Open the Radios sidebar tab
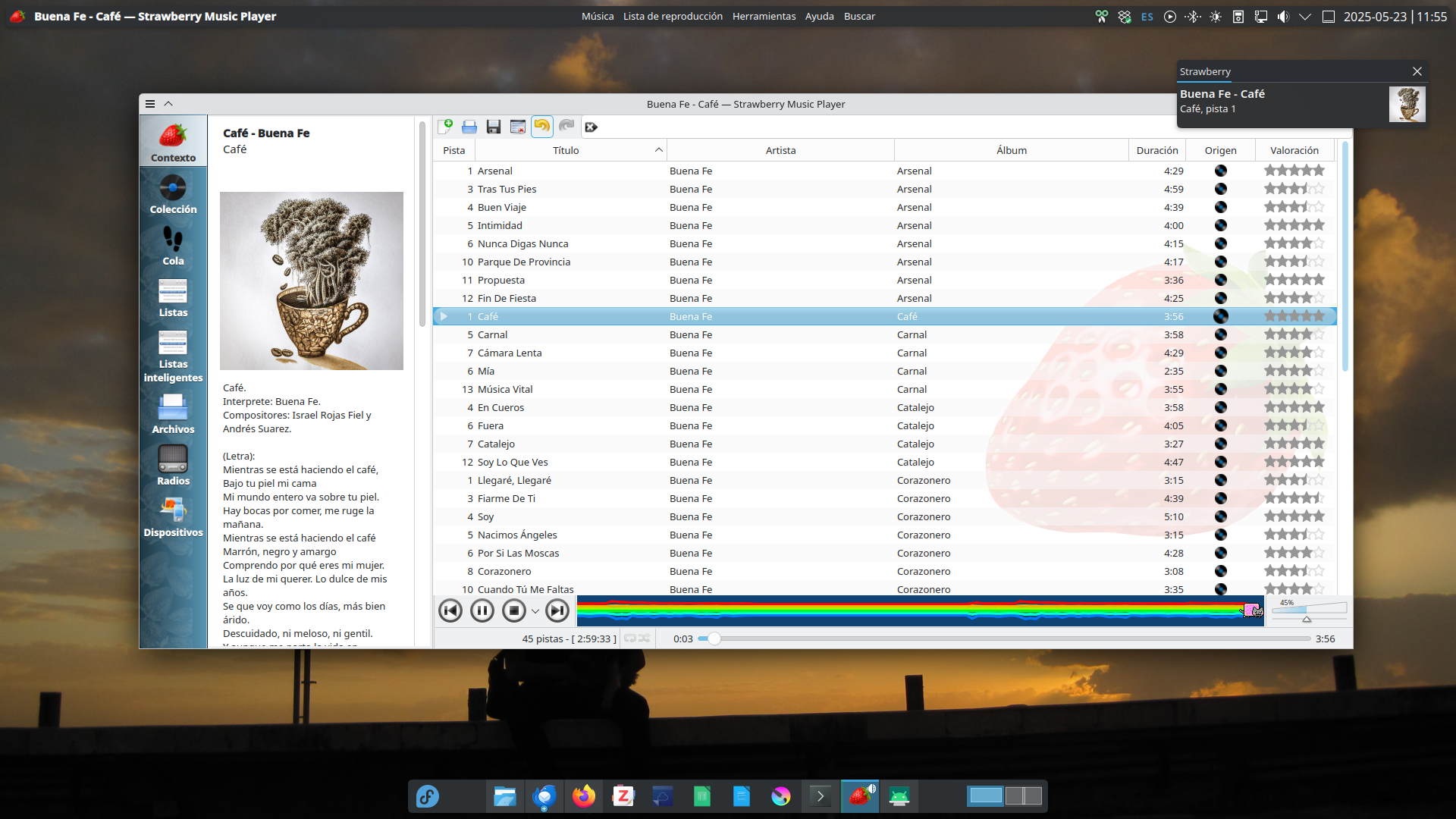 (x=173, y=465)
